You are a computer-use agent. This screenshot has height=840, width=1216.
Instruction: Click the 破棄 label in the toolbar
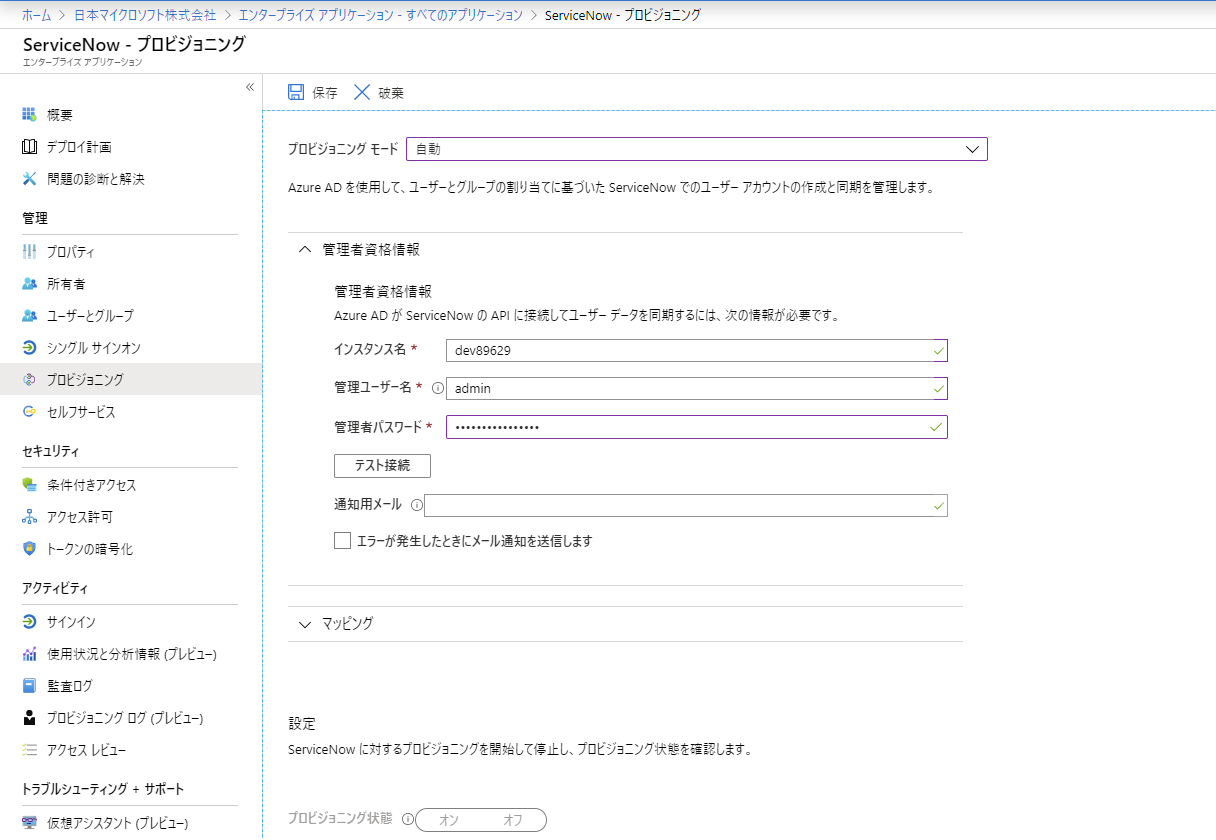coord(391,93)
